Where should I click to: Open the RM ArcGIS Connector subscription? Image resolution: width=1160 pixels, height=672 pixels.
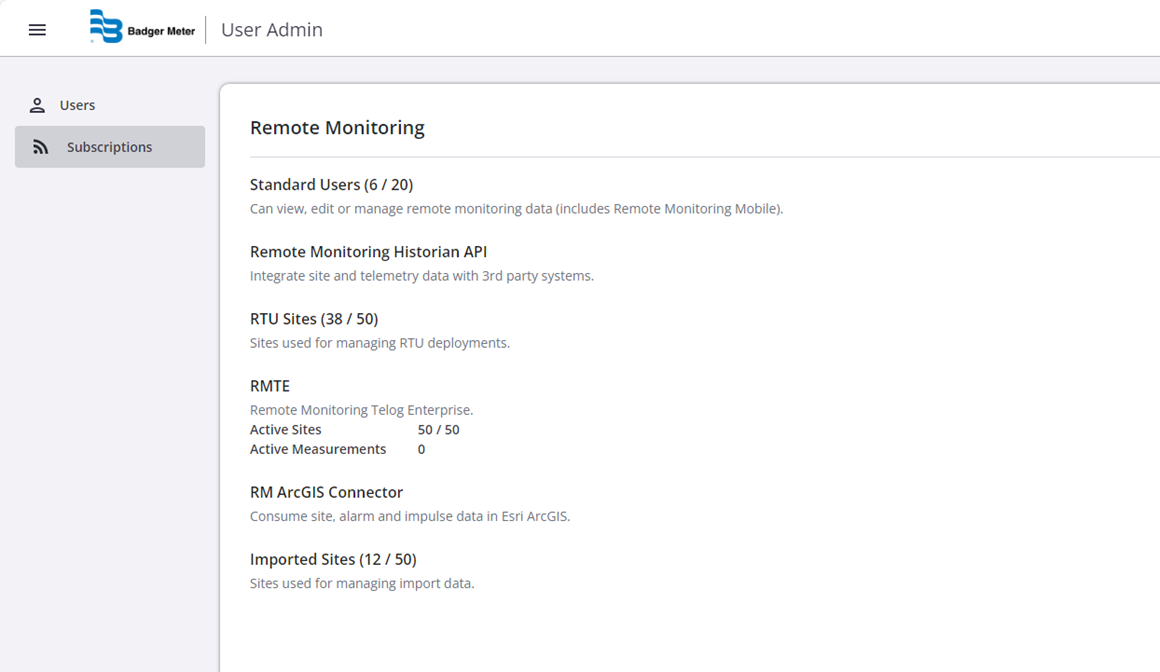tap(326, 492)
